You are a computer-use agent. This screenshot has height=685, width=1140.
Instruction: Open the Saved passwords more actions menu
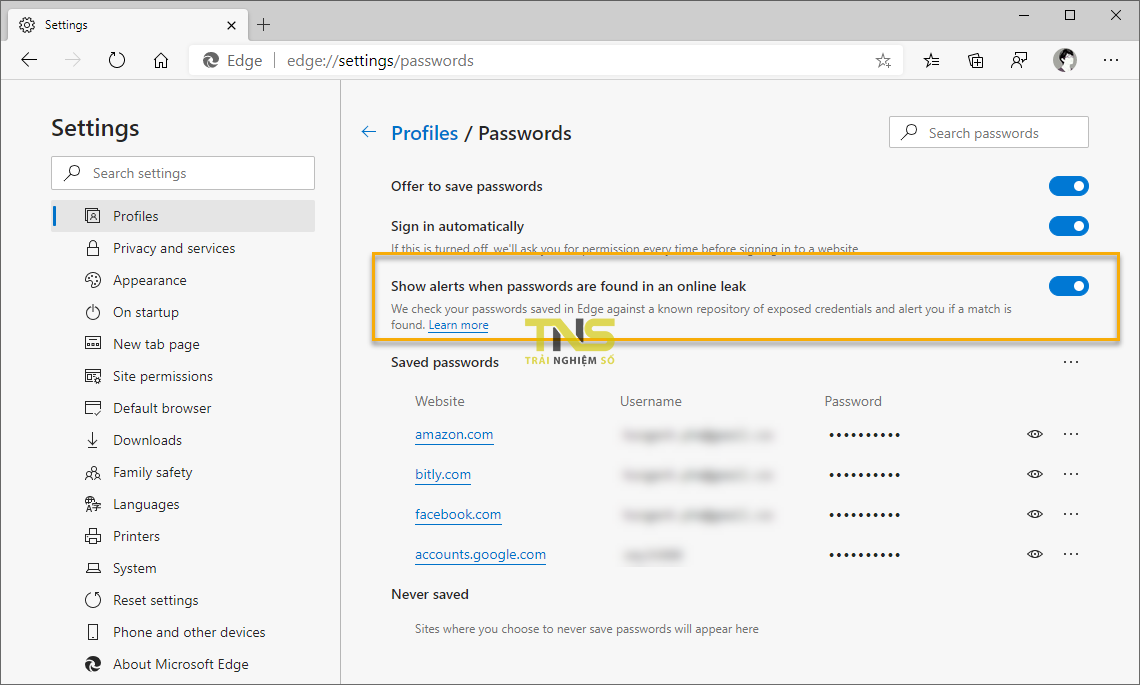[1071, 361]
